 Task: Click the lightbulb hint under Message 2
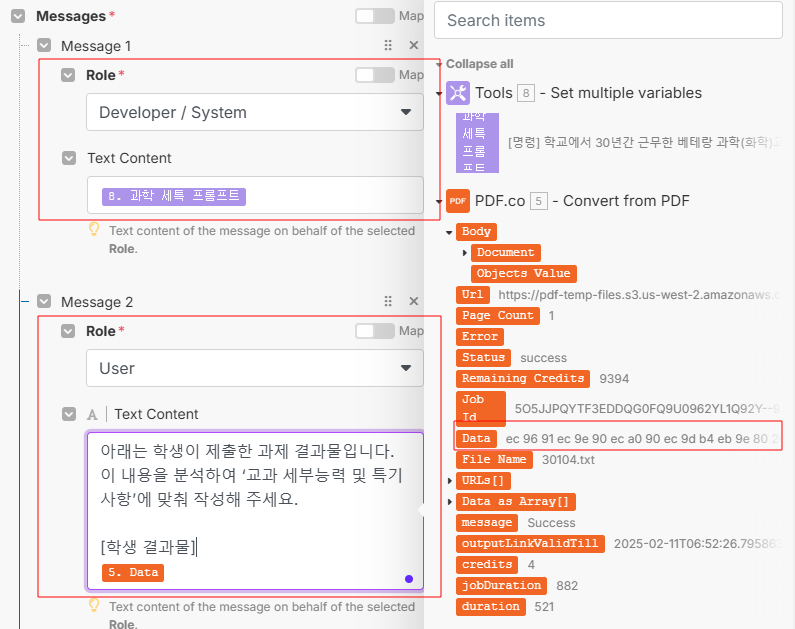(94, 605)
